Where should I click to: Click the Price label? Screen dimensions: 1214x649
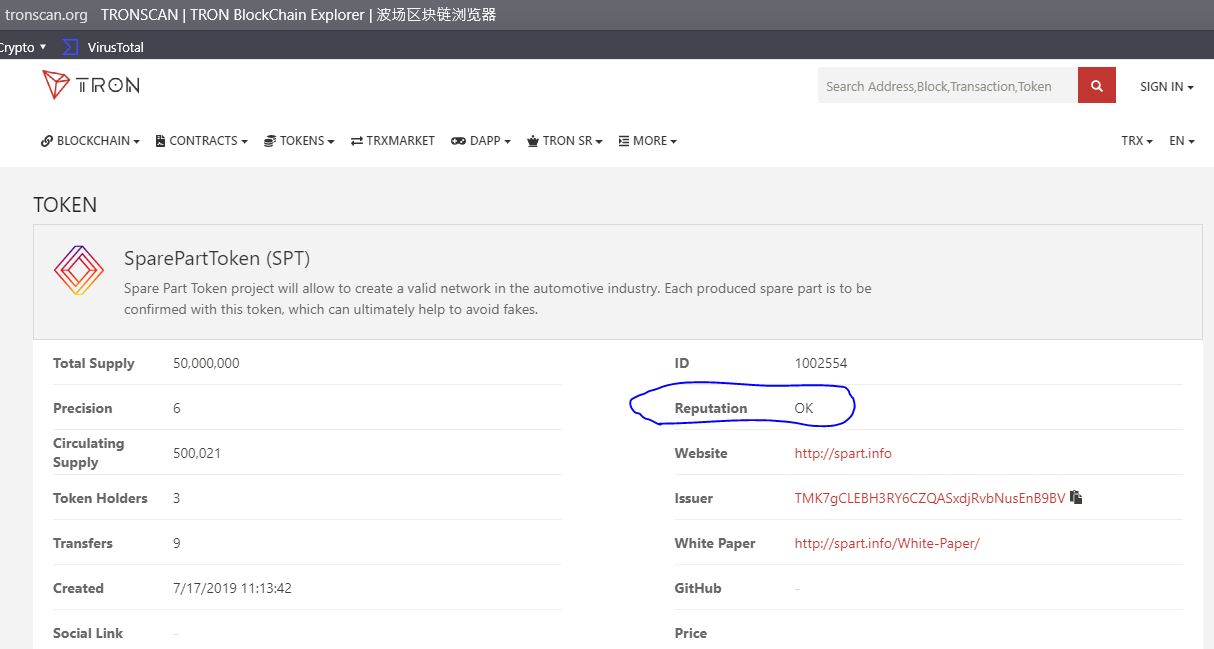(691, 633)
